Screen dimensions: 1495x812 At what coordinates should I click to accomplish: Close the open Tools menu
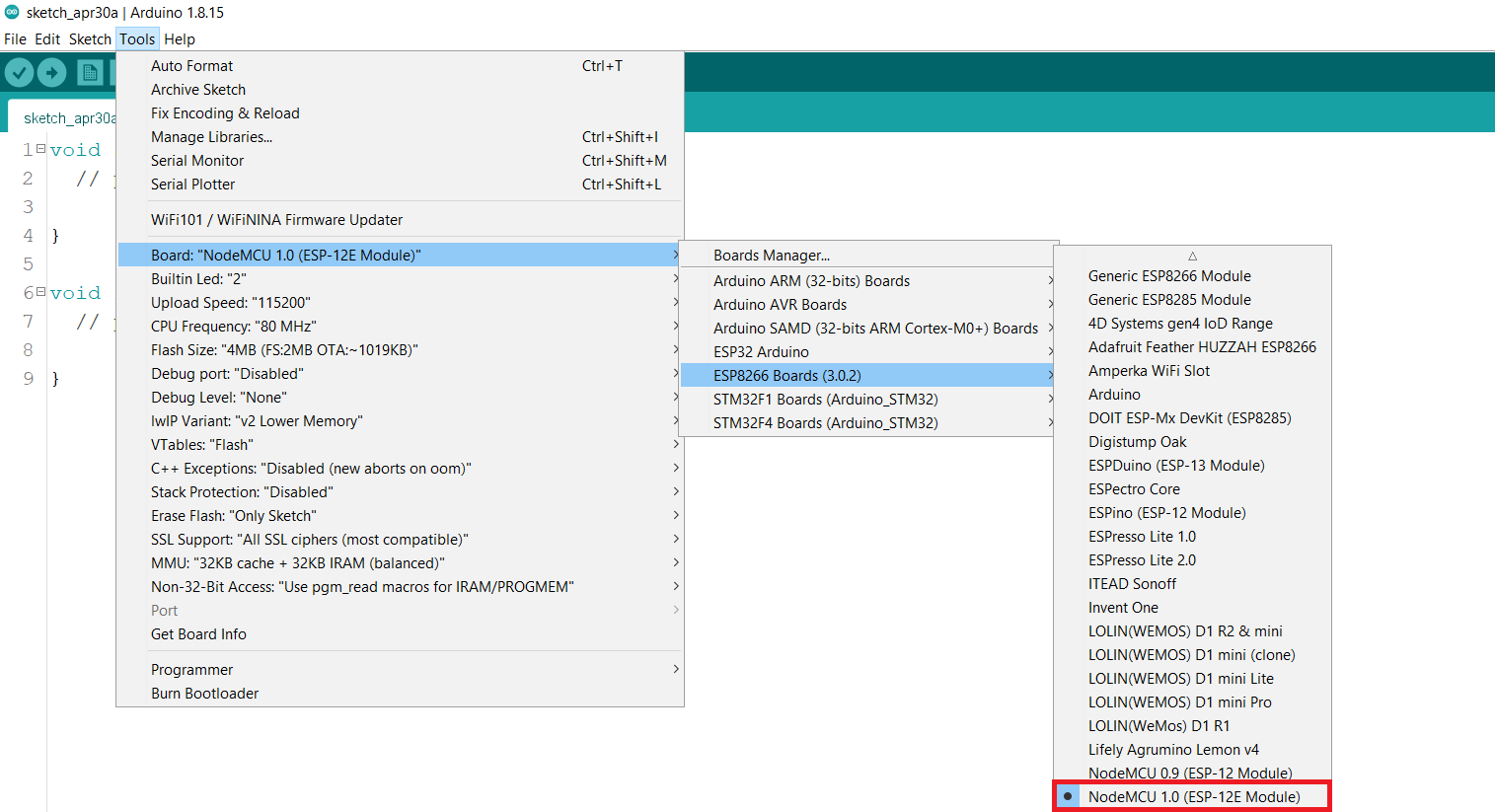(x=137, y=39)
